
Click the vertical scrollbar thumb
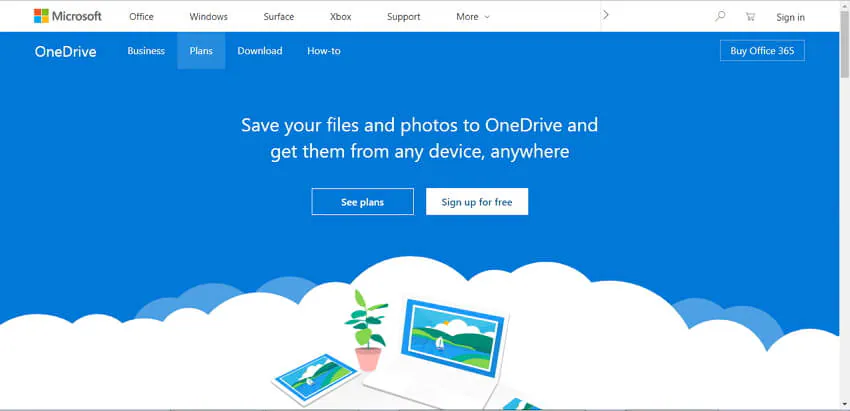pos(845,43)
